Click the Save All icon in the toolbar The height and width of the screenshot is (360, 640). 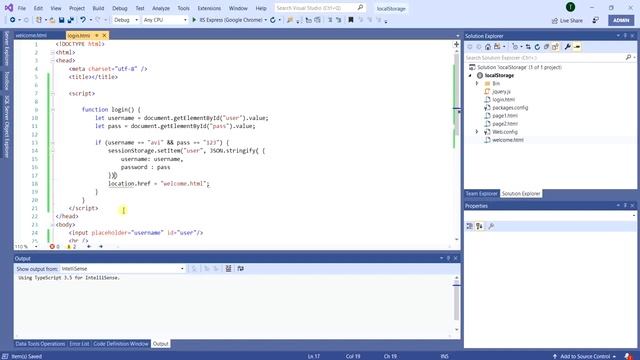[71, 20]
